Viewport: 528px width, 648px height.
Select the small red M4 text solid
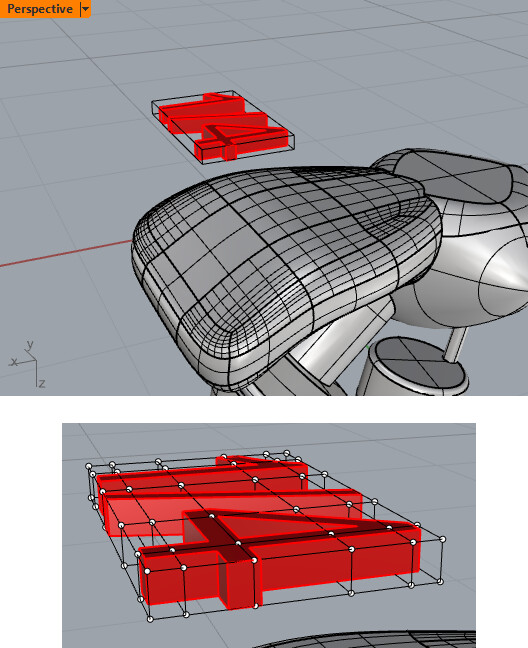(x=223, y=126)
